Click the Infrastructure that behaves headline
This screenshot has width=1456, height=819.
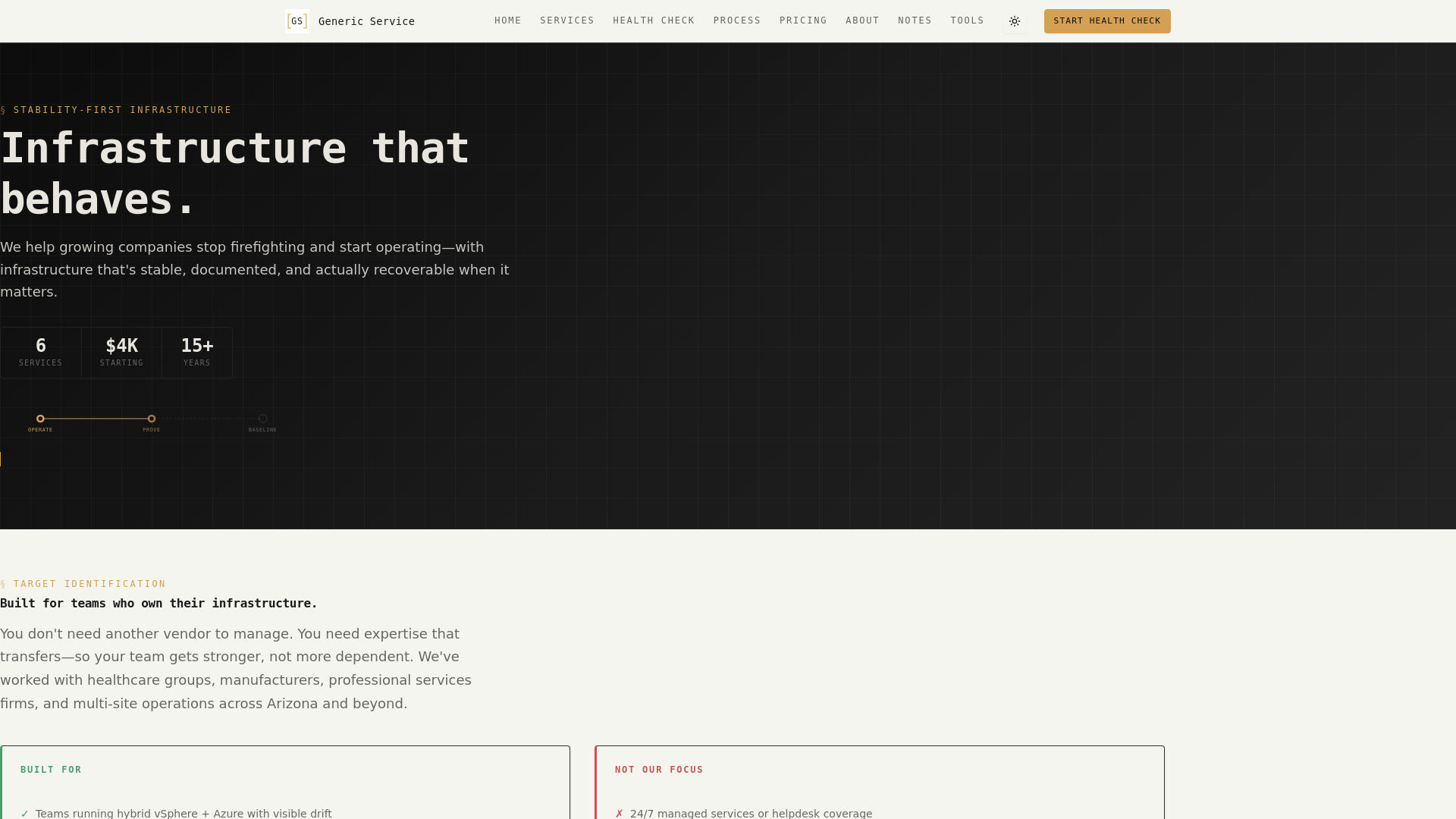coord(235,174)
